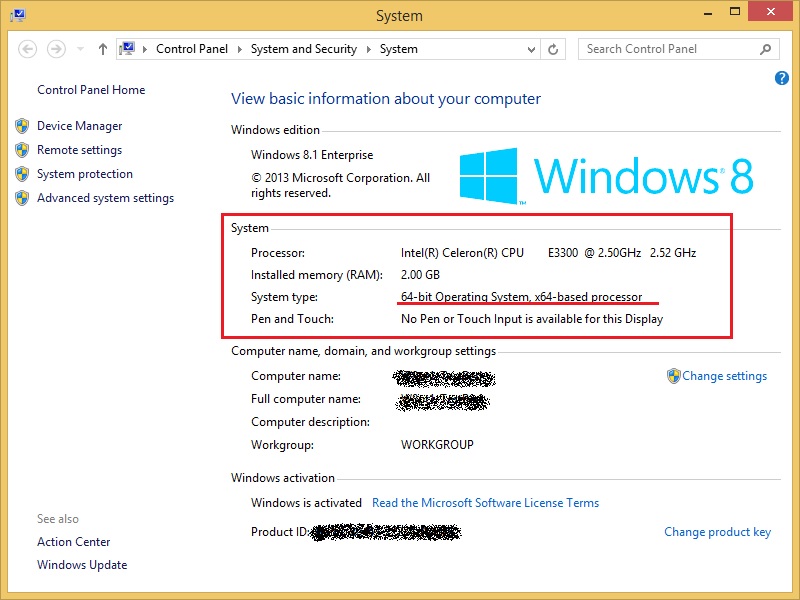
Task: Click the 'Windows is activated' text
Action: tap(306, 503)
